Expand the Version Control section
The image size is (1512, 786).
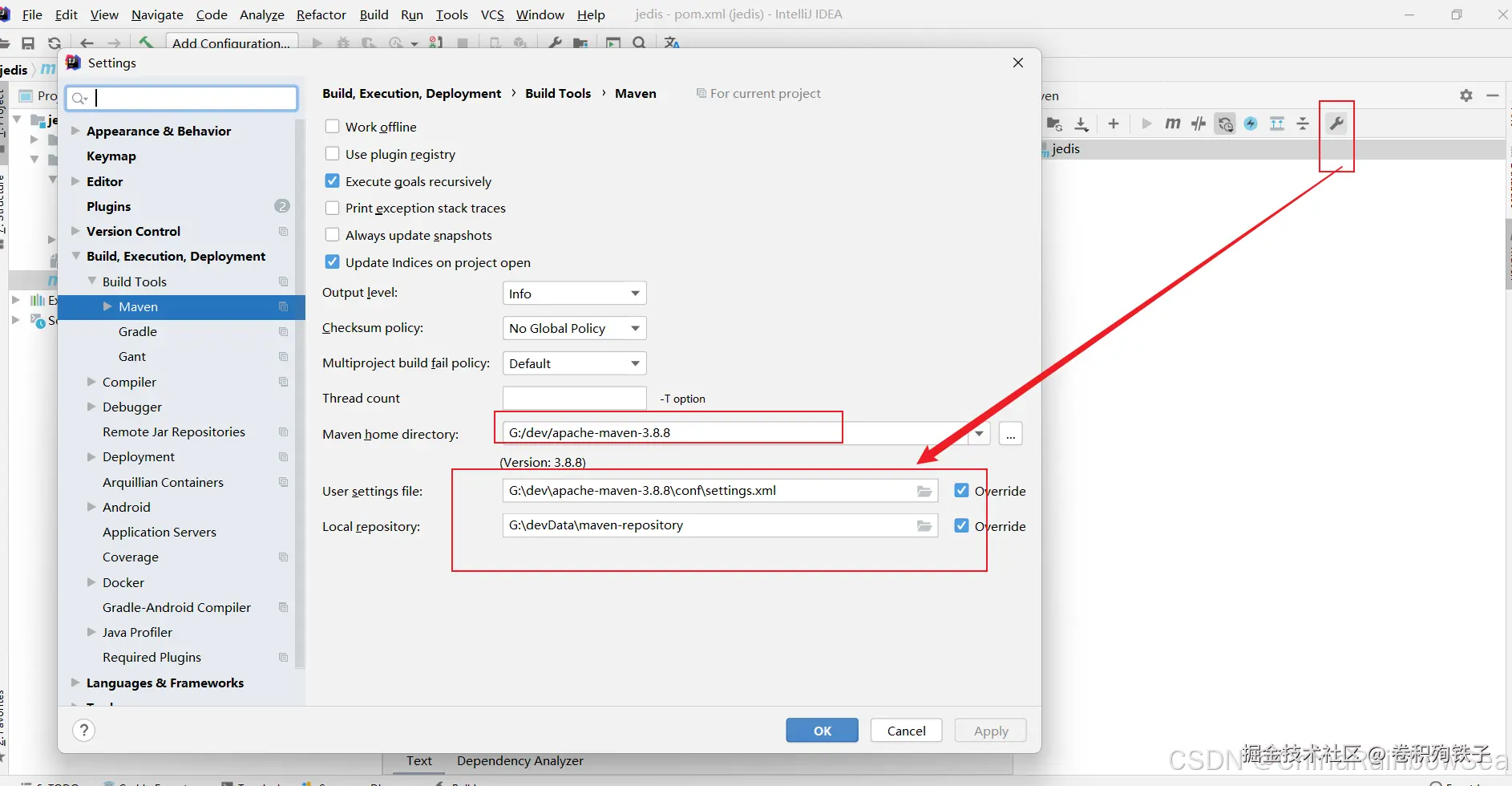pyautogui.click(x=75, y=231)
